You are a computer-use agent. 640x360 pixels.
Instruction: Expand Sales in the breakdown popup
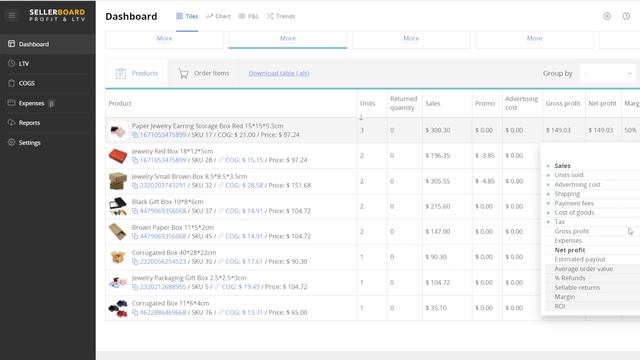click(x=548, y=166)
